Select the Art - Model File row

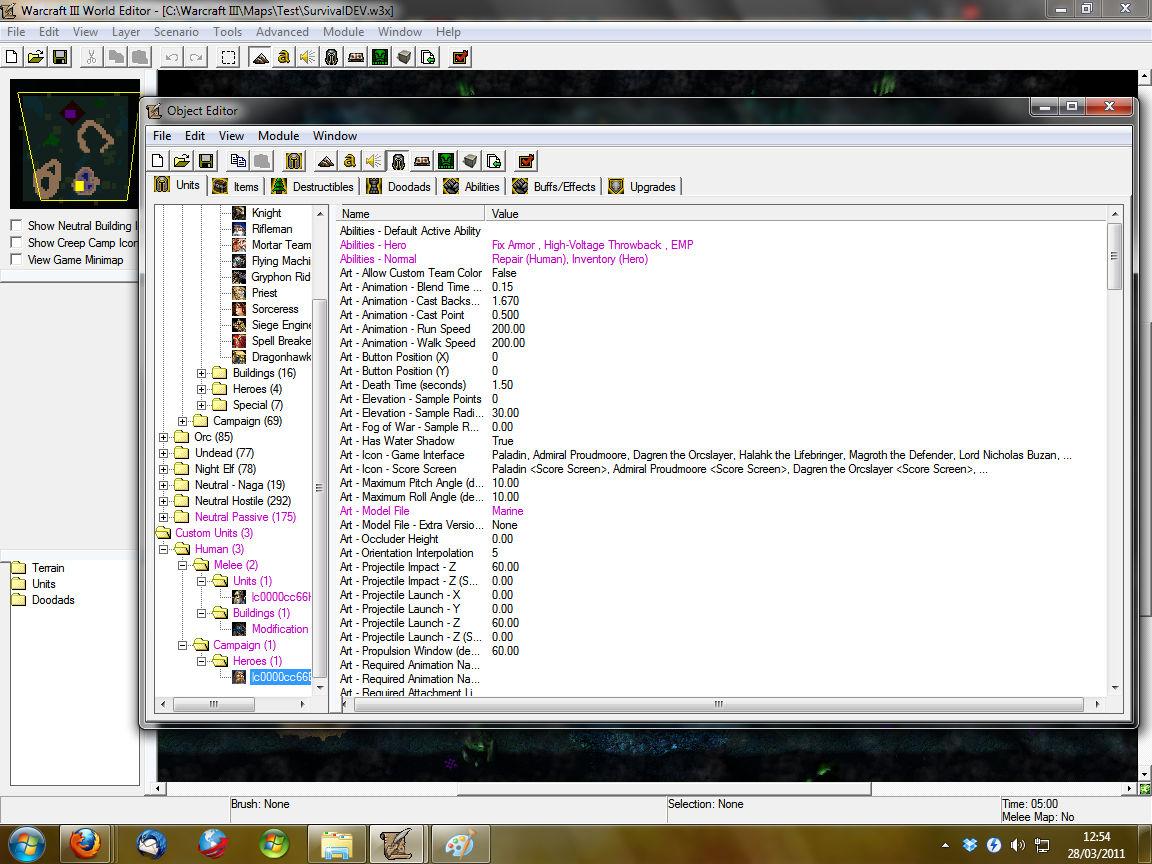coord(723,511)
